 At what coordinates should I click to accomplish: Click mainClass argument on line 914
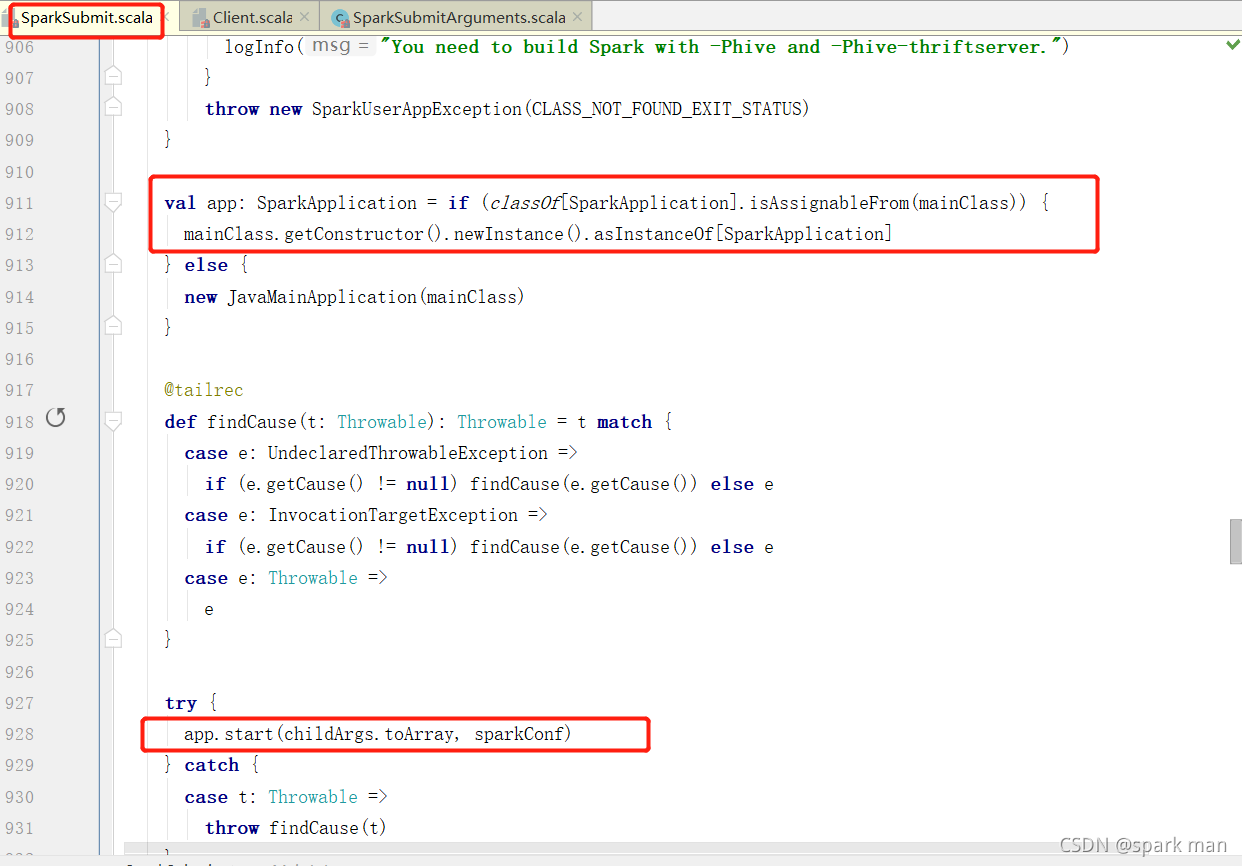point(470,297)
